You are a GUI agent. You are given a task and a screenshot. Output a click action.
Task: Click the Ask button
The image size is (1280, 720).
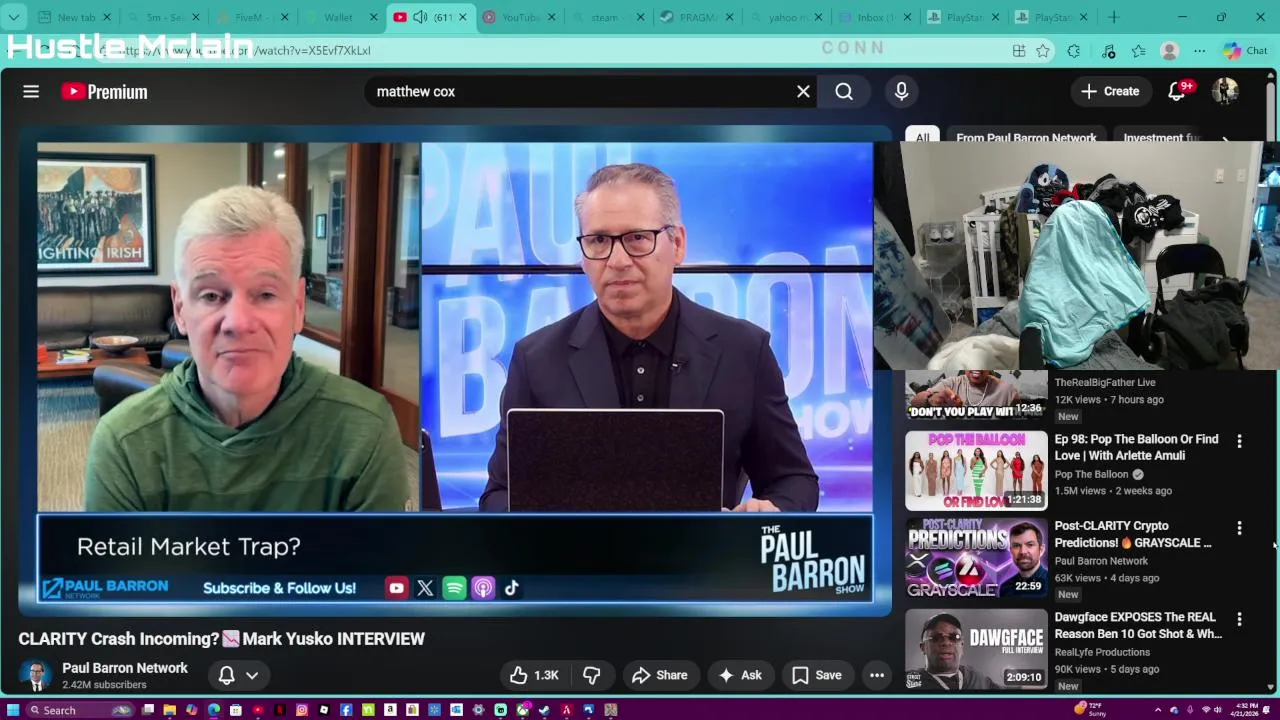[x=740, y=675]
